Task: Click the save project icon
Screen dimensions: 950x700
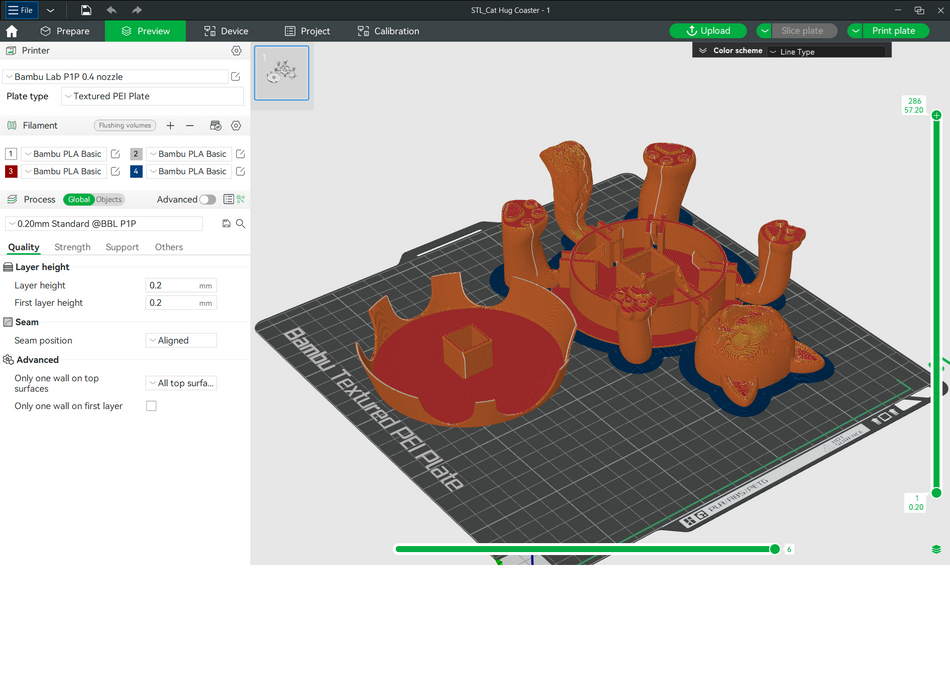Action: (x=86, y=10)
